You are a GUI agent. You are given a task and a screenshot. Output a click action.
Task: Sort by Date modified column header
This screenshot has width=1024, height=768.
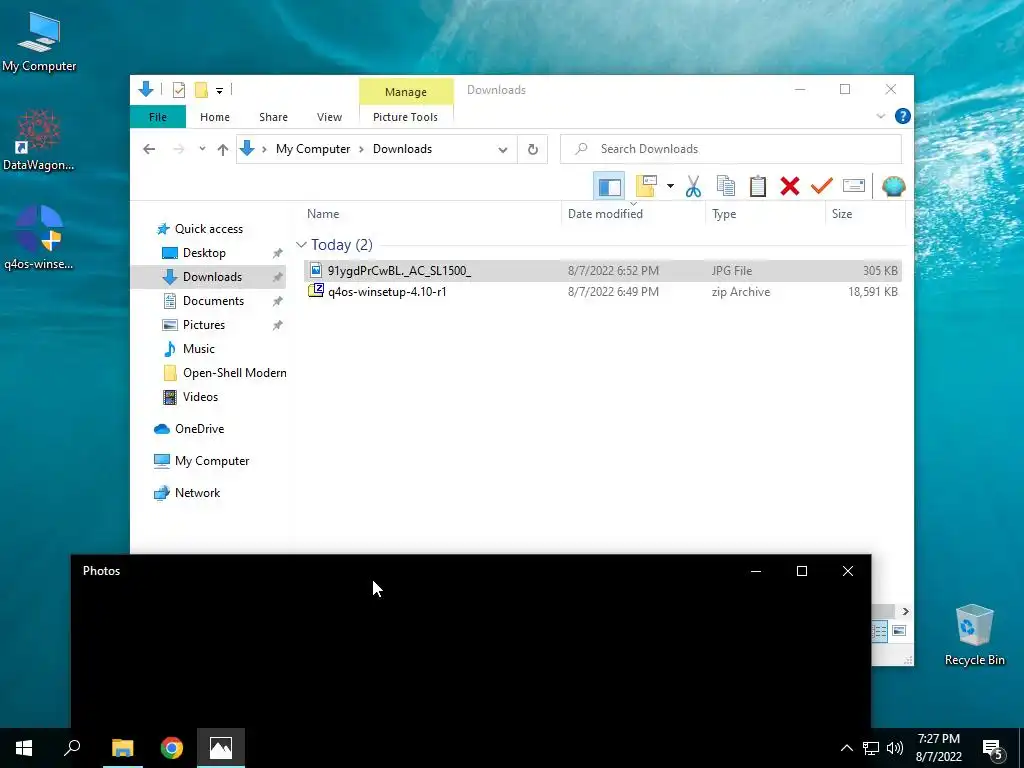[x=633, y=214]
